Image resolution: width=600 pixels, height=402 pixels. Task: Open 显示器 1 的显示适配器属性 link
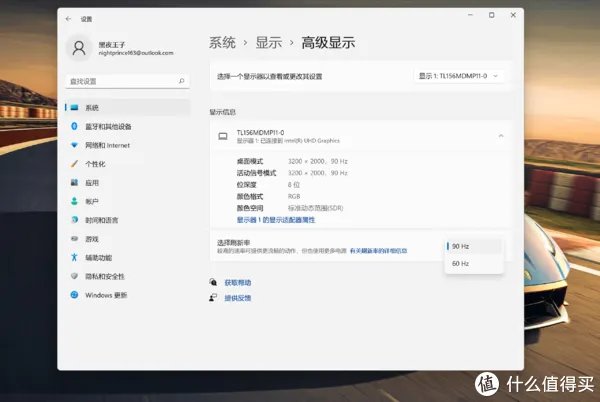(x=276, y=220)
